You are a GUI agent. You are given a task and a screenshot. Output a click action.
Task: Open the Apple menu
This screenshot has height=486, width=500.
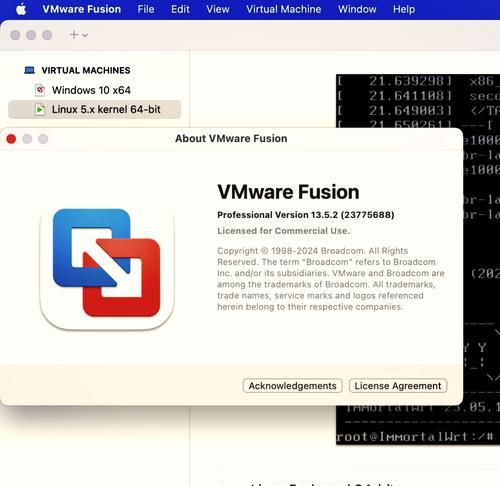coord(21,9)
